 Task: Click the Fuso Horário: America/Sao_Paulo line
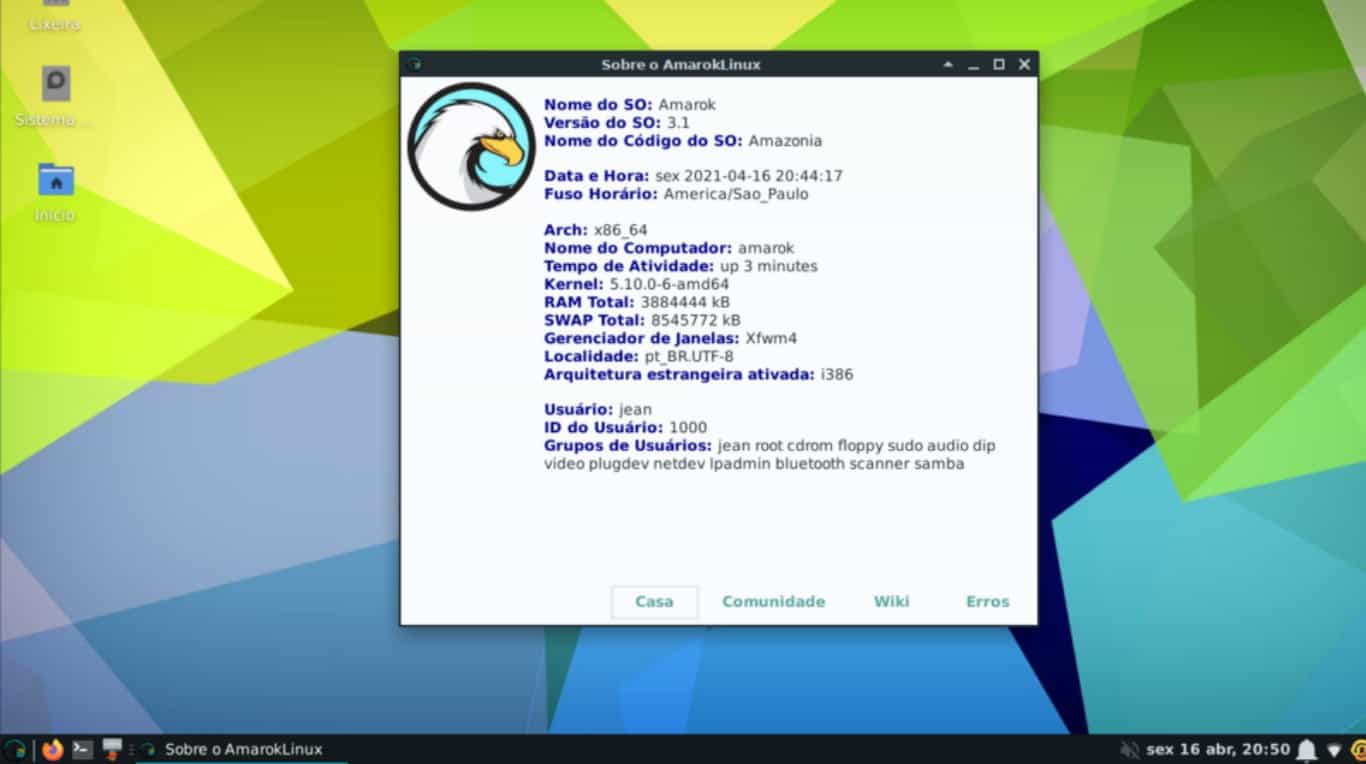pyautogui.click(x=675, y=194)
